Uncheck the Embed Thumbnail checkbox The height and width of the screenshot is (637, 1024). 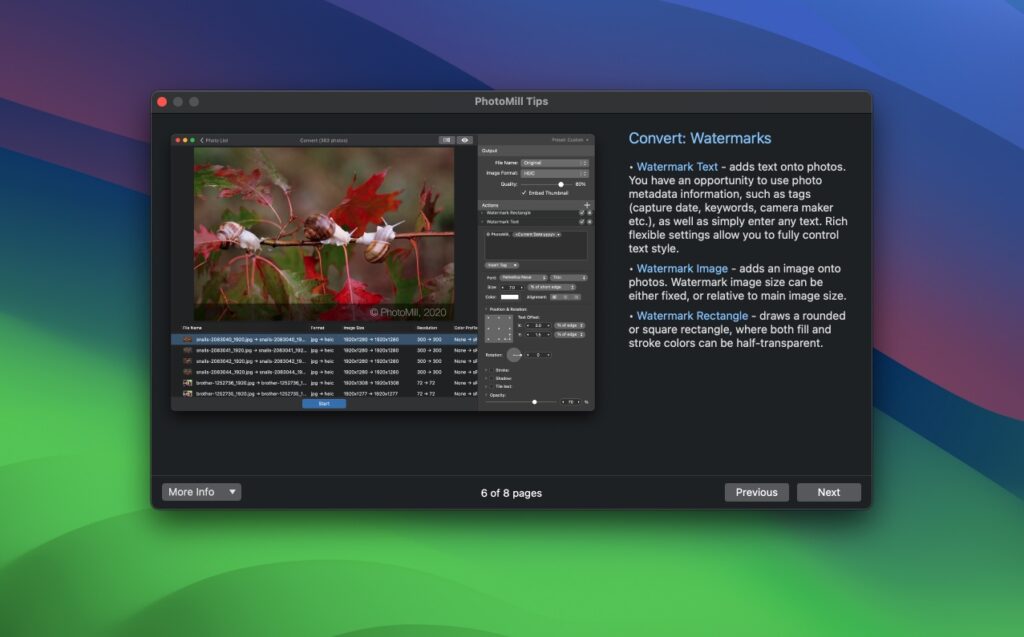tap(523, 193)
